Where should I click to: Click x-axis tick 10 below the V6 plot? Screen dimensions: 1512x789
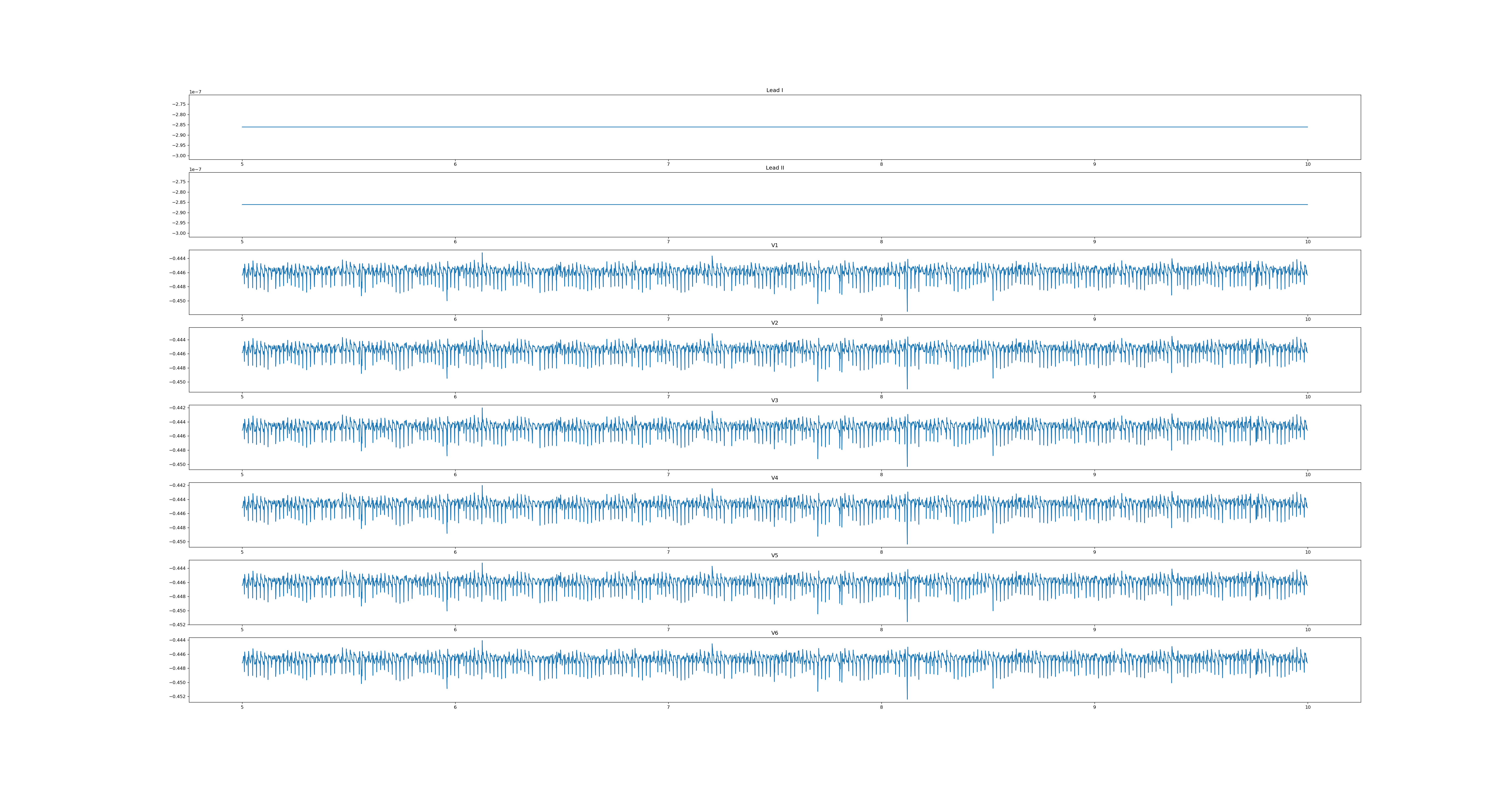pyautogui.click(x=1307, y=707)
